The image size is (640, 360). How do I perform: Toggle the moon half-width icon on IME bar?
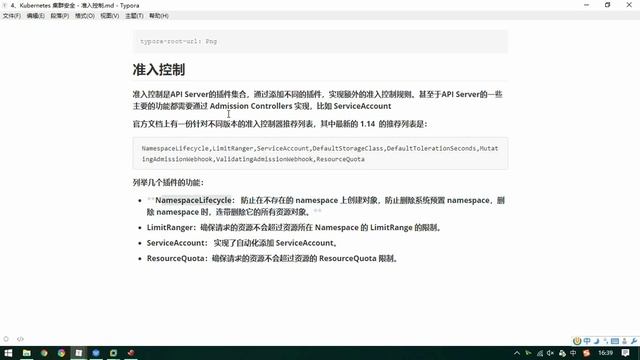coord(597,341)
